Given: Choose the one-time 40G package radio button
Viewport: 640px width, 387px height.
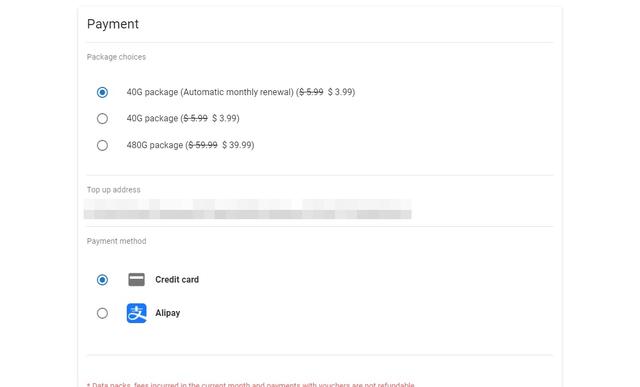Looking at the screenshot, I should pos(102,118).
